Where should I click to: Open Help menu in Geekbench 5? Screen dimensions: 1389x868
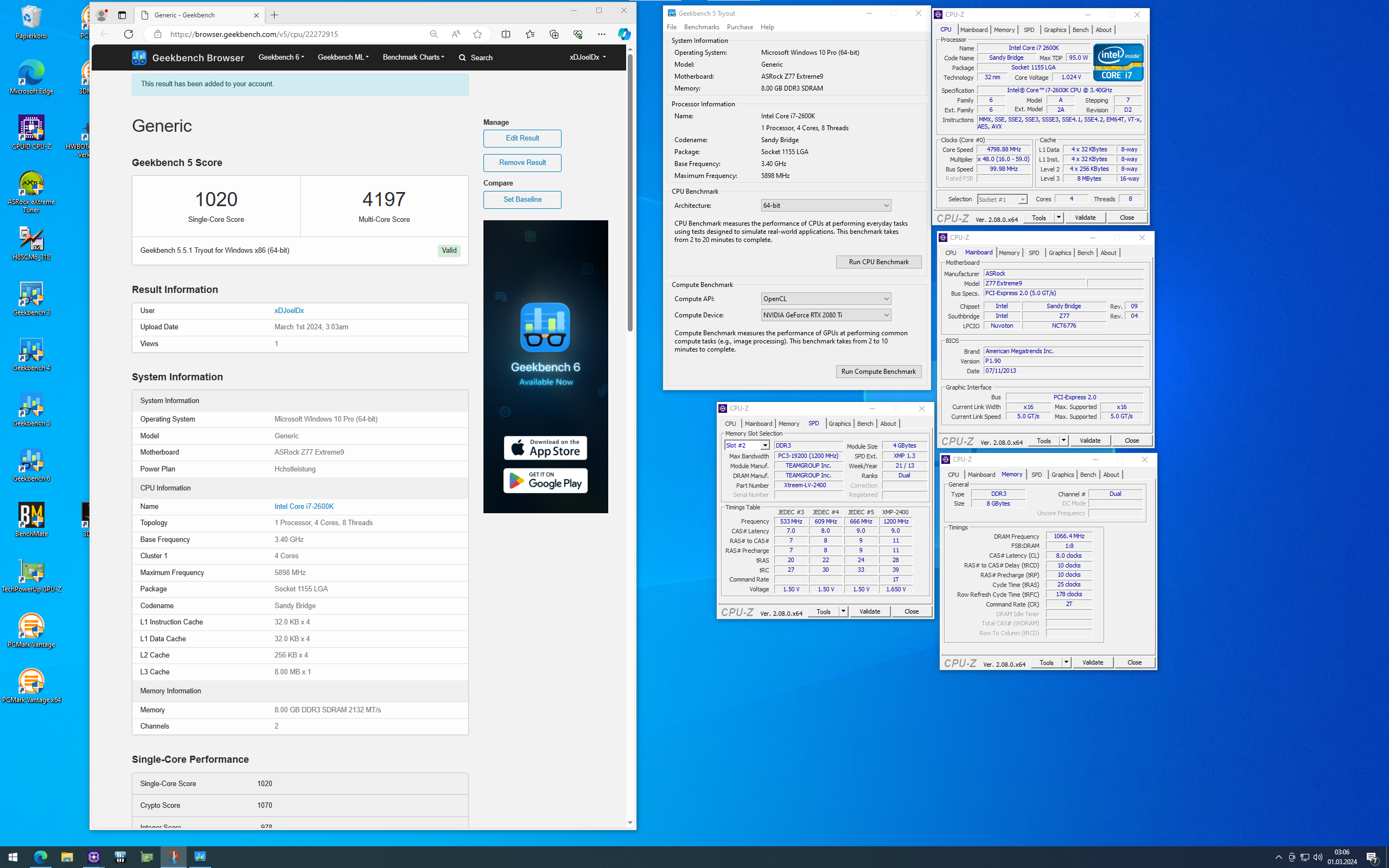[767, 27]
